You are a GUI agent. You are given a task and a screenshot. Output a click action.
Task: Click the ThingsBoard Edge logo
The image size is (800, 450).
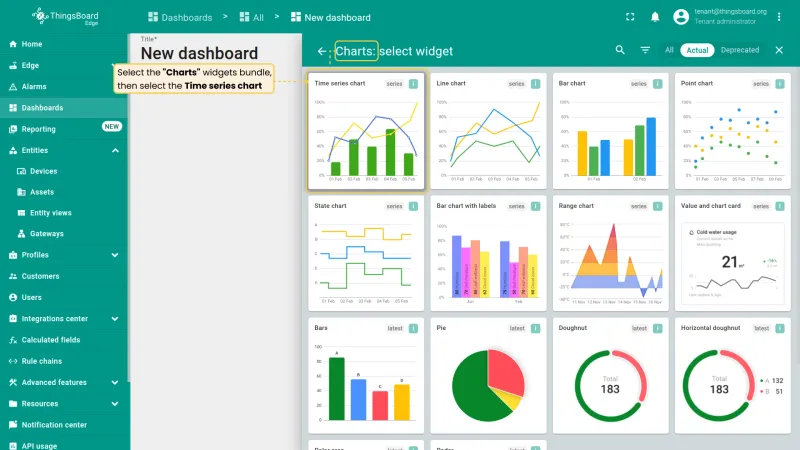[x=65, y=17]
